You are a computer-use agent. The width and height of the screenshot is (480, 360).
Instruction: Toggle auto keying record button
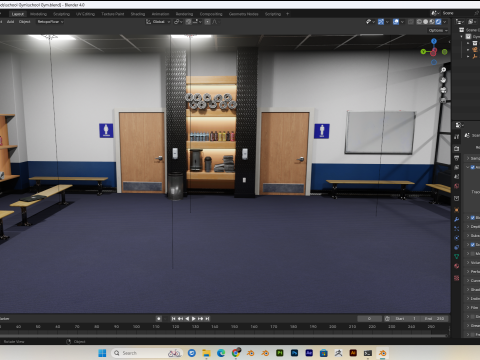tap(159, 319)
